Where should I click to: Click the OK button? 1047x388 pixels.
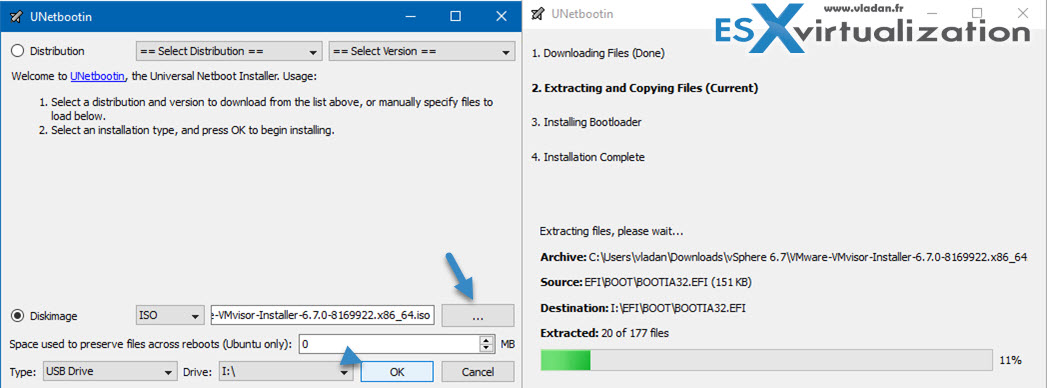[x=397, y=372]
